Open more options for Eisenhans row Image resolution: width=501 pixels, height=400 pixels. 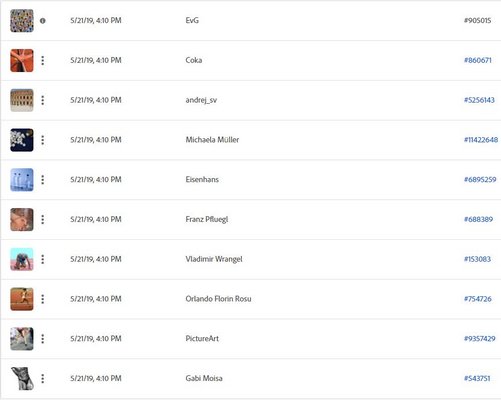[43, 180]
